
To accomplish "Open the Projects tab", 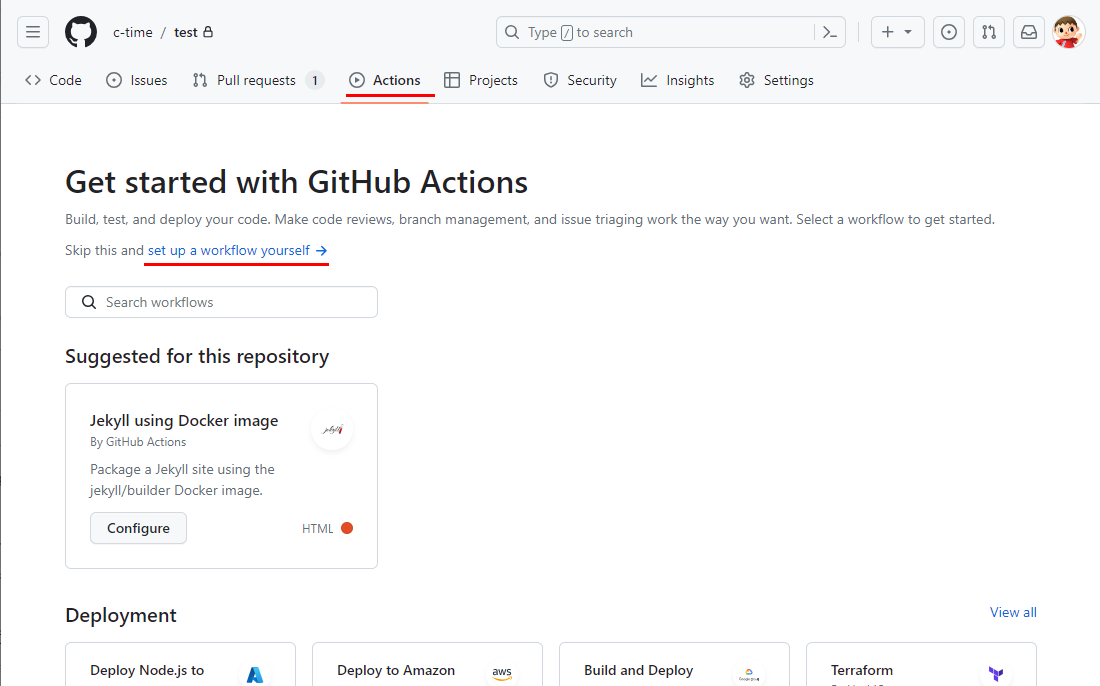I will point(481,80).
